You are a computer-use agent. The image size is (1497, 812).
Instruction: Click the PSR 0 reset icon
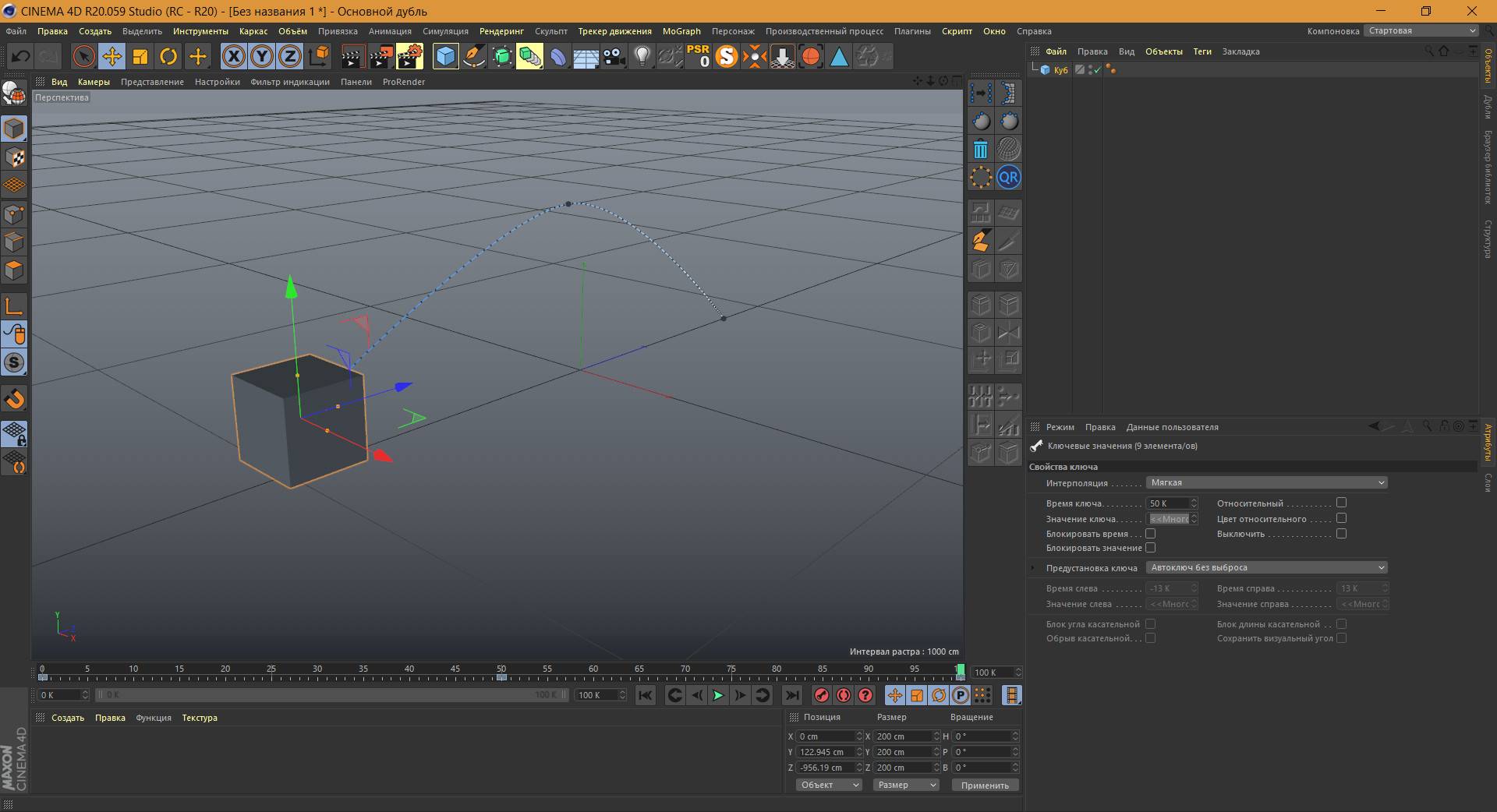(x=698, y=56)
